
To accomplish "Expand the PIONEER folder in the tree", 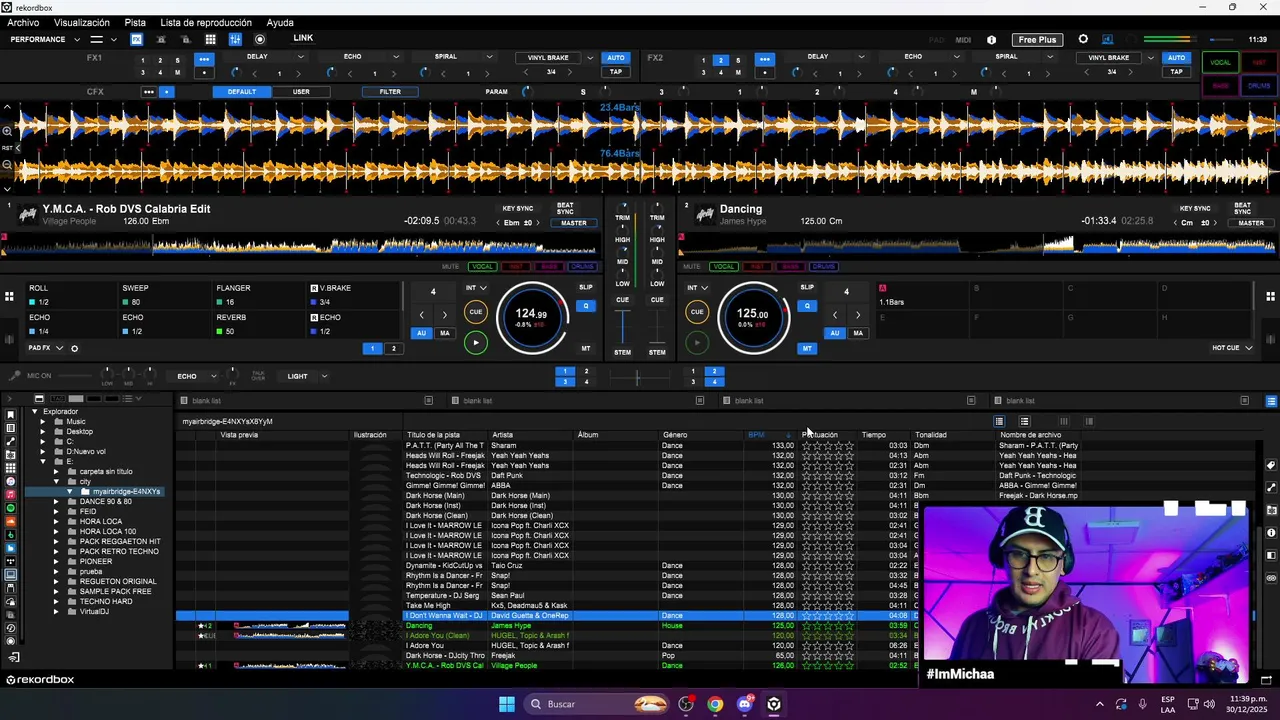I will [x=57, y=561].
